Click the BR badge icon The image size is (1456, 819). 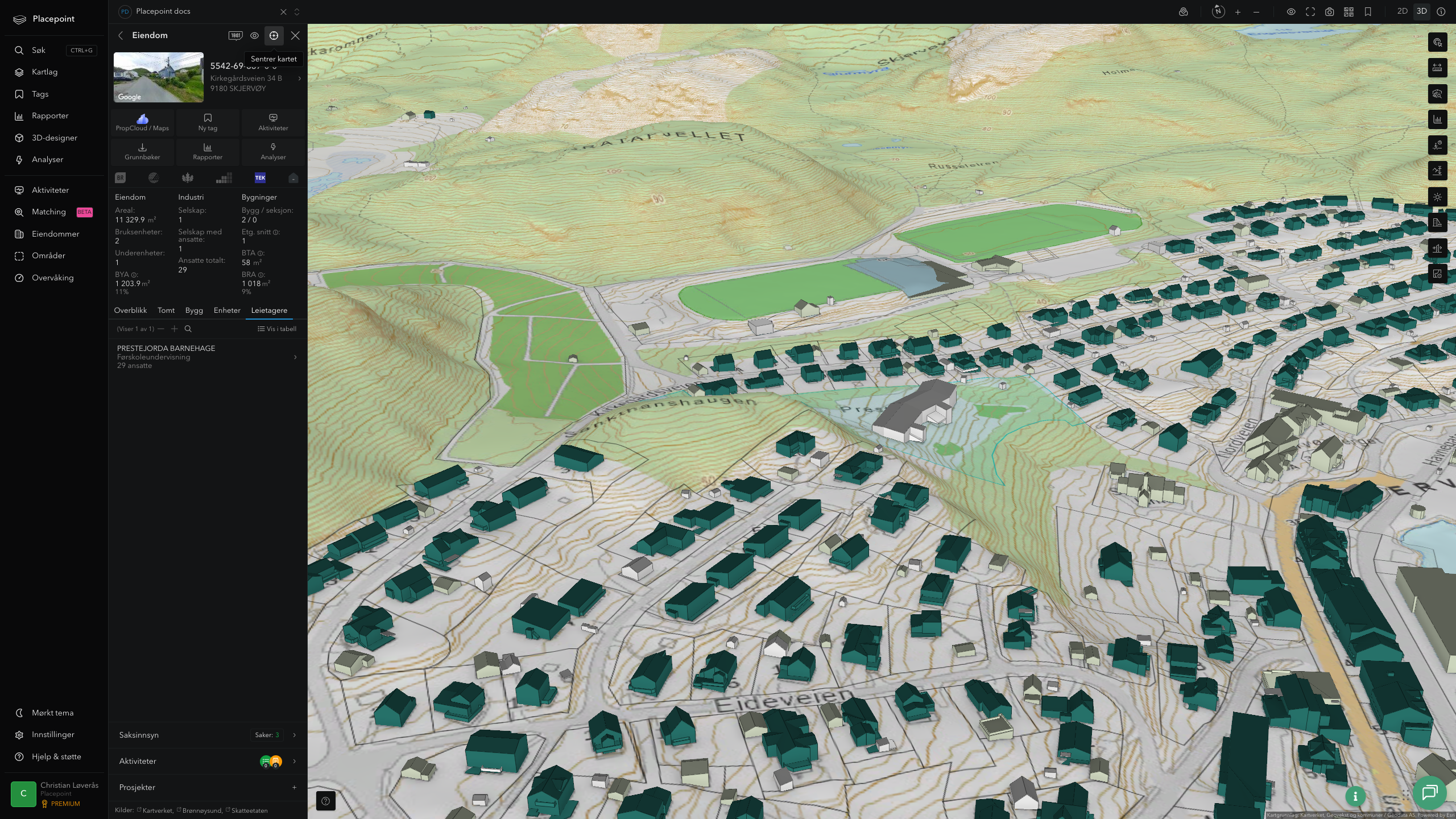click(120, 178)
